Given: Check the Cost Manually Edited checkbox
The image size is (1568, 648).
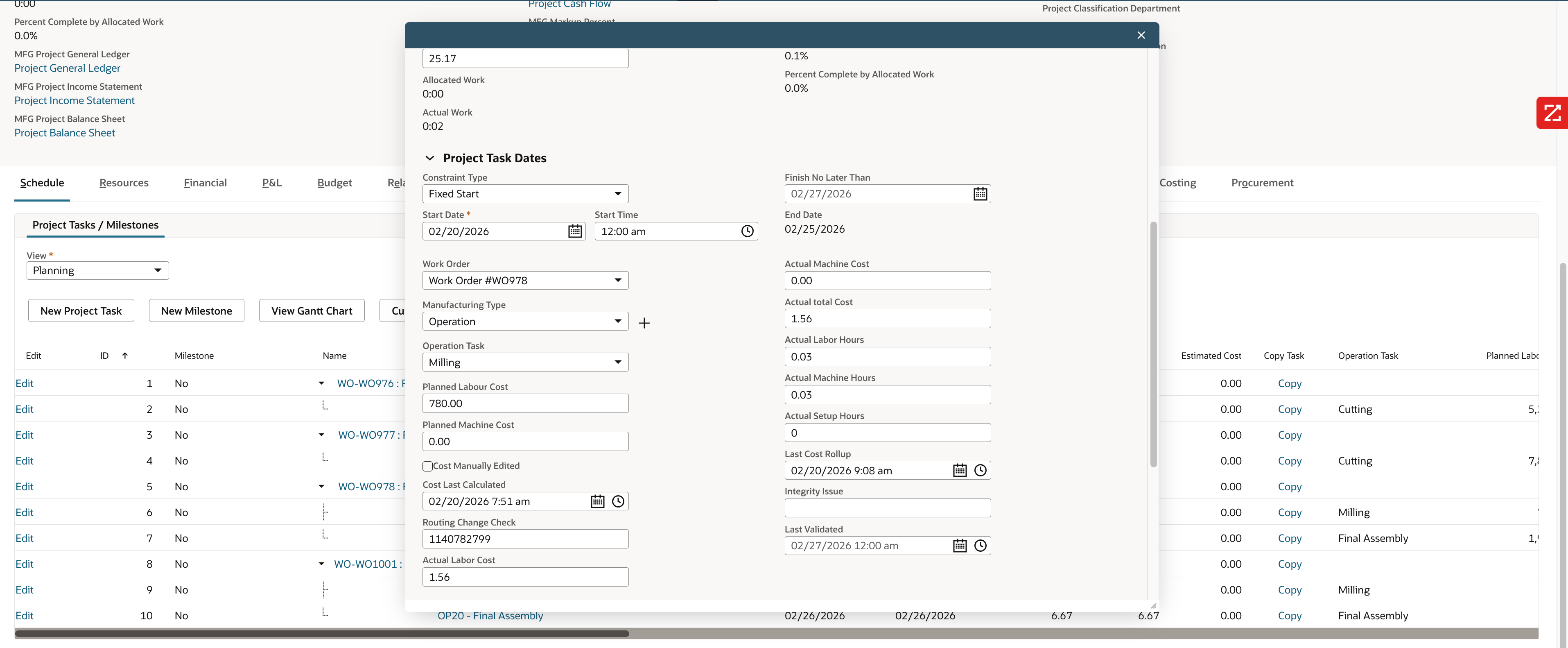Looking at the screenshot, I should [427, 466].
